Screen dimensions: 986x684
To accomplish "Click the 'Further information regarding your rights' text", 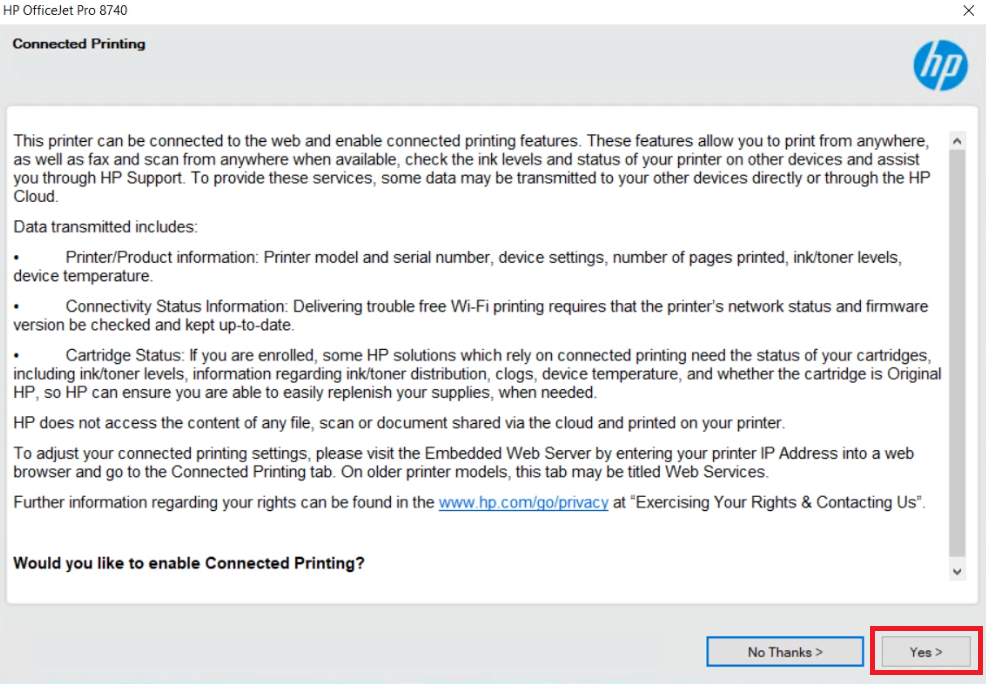I will pyautogui.click(x=224, y=502).
